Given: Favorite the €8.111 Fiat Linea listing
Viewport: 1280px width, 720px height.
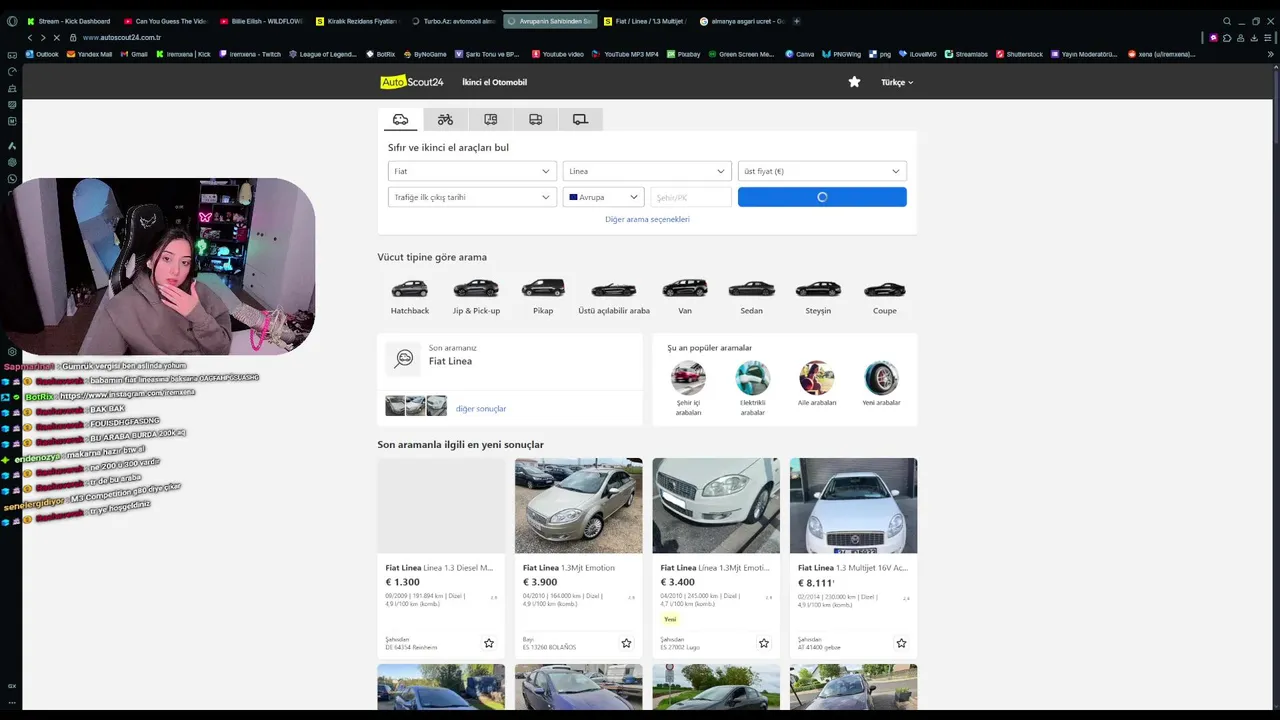Looking at the screenshot, I should point(901,643).
